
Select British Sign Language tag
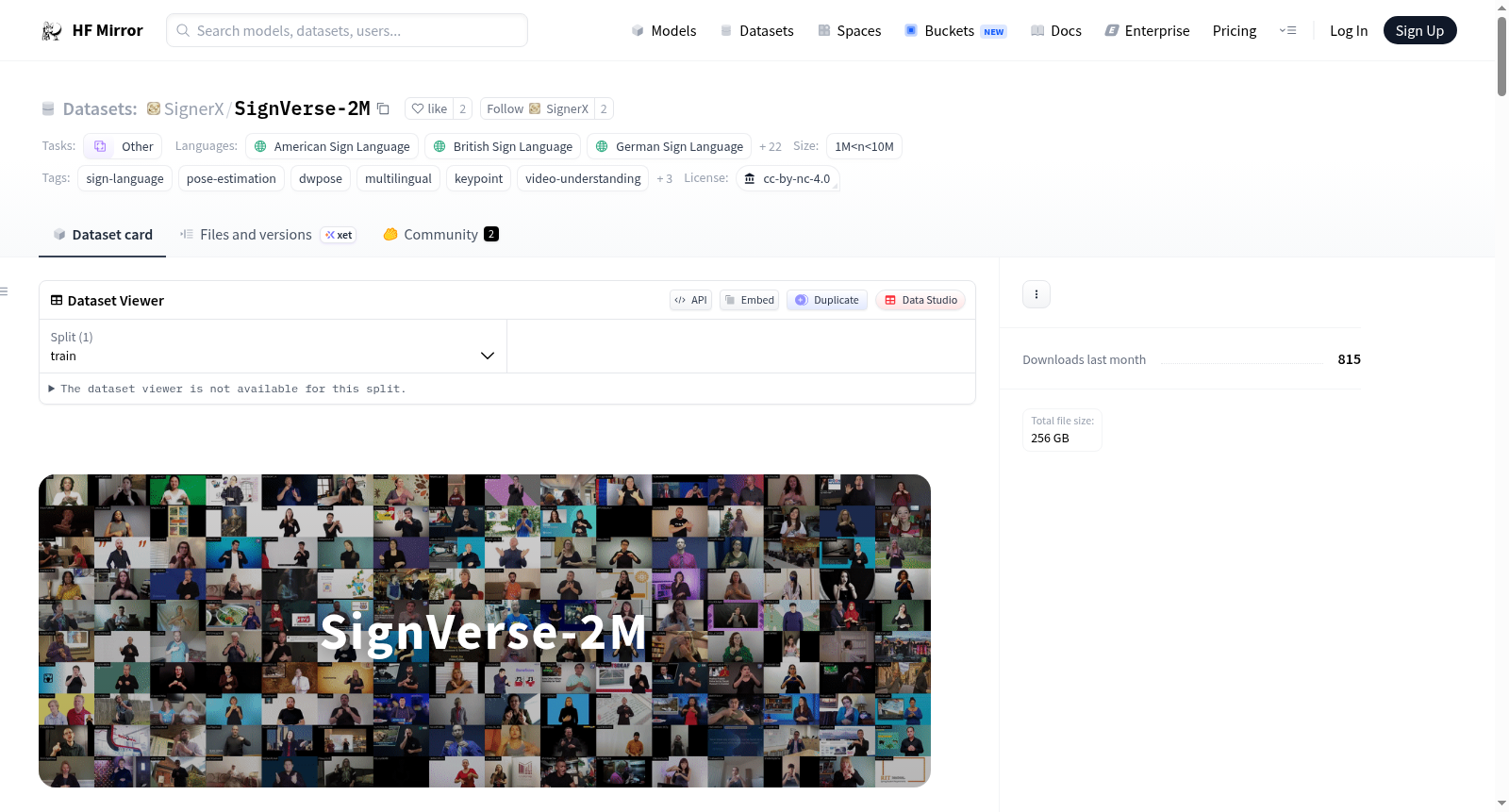(x=503, y=146)
